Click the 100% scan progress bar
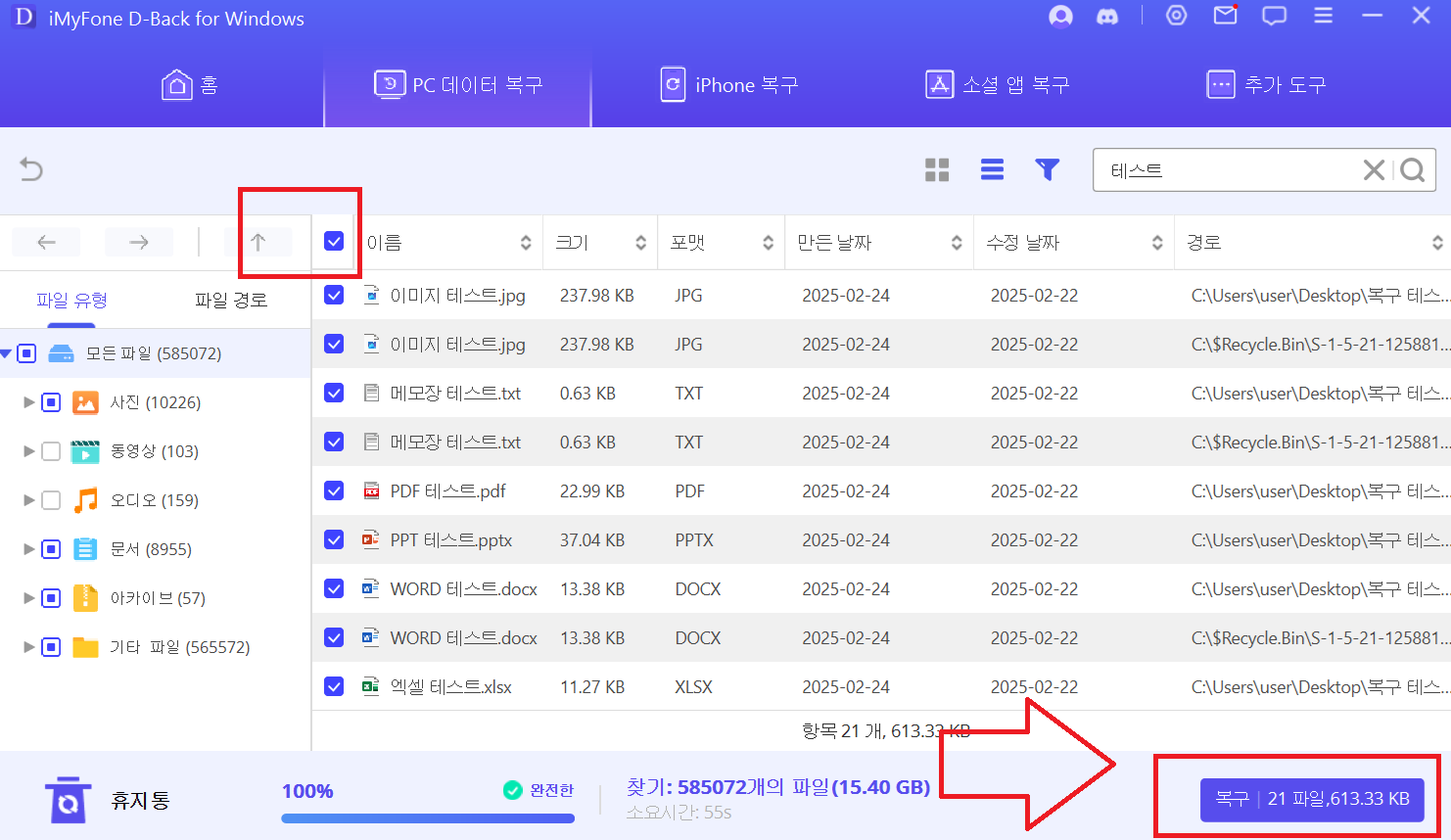This screenshot has height=840, width=1451. pos(428,818)
